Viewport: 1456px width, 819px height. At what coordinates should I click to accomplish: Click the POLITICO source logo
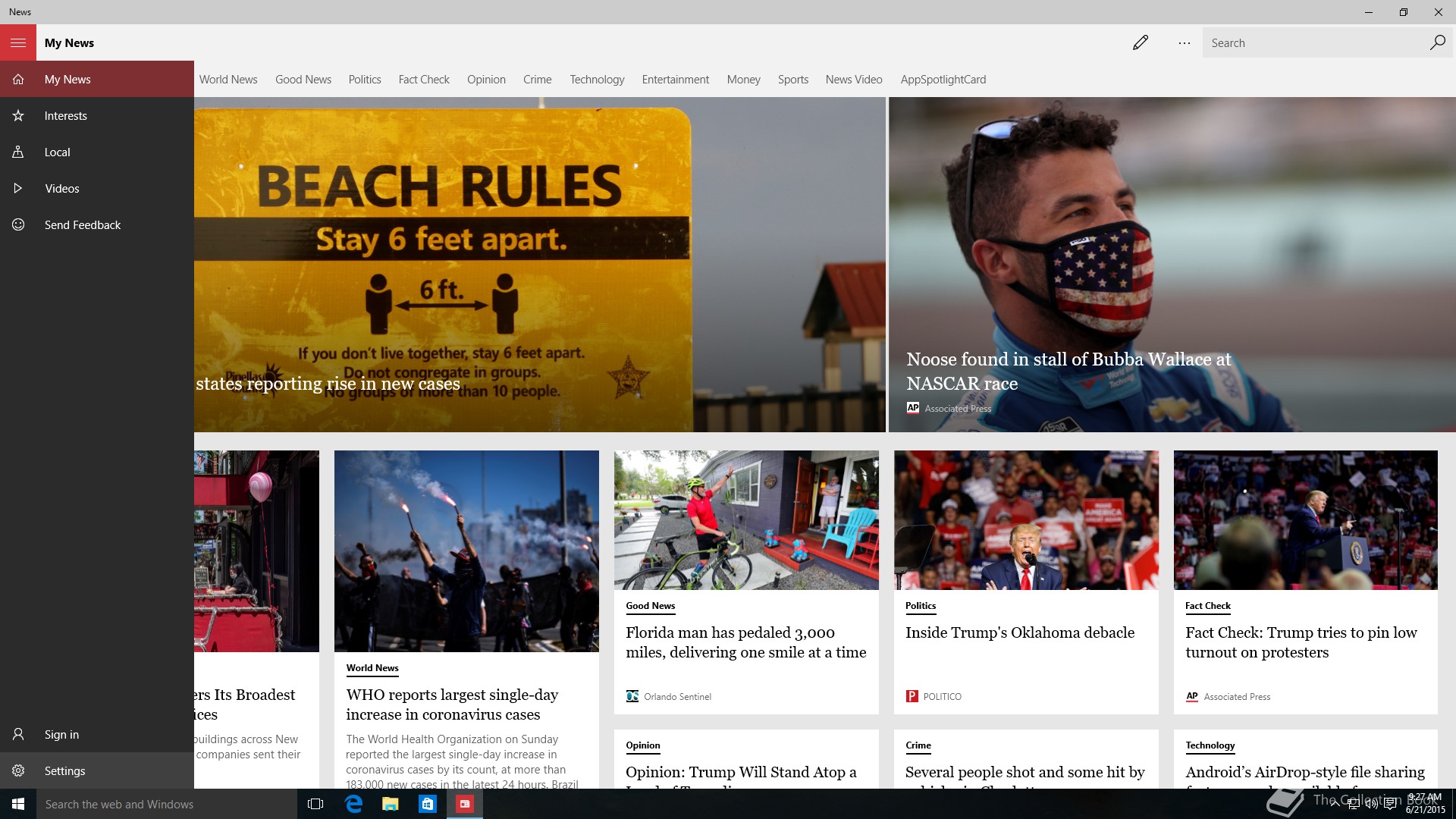[912, 696]
